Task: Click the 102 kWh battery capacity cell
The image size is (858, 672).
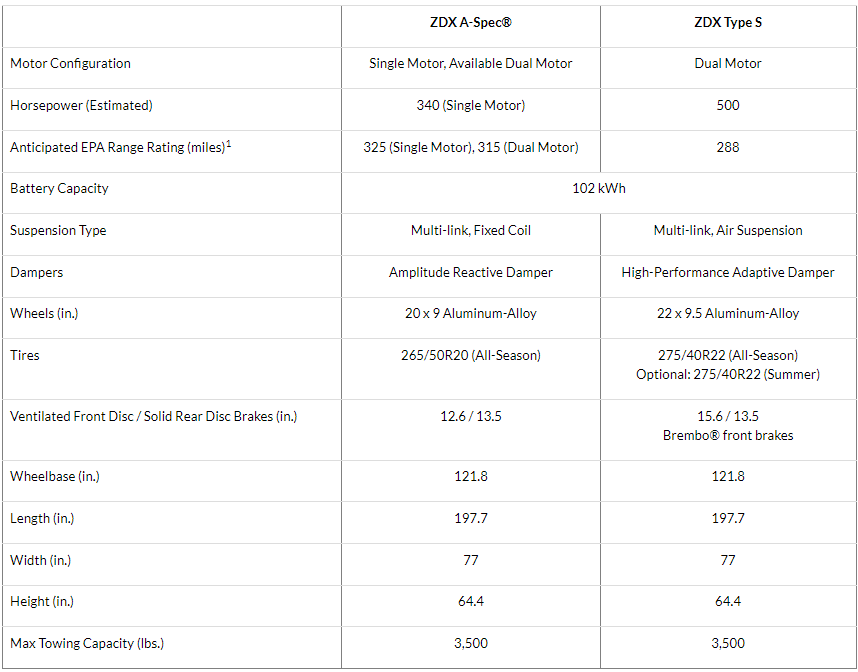Action: [599, 188]
